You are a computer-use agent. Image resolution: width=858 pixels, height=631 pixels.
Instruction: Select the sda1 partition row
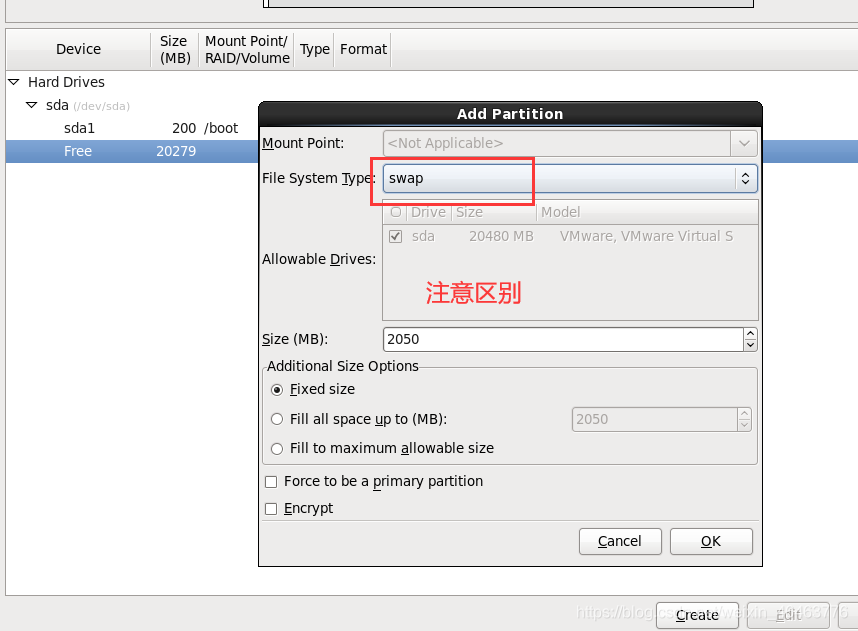(131, 128)
